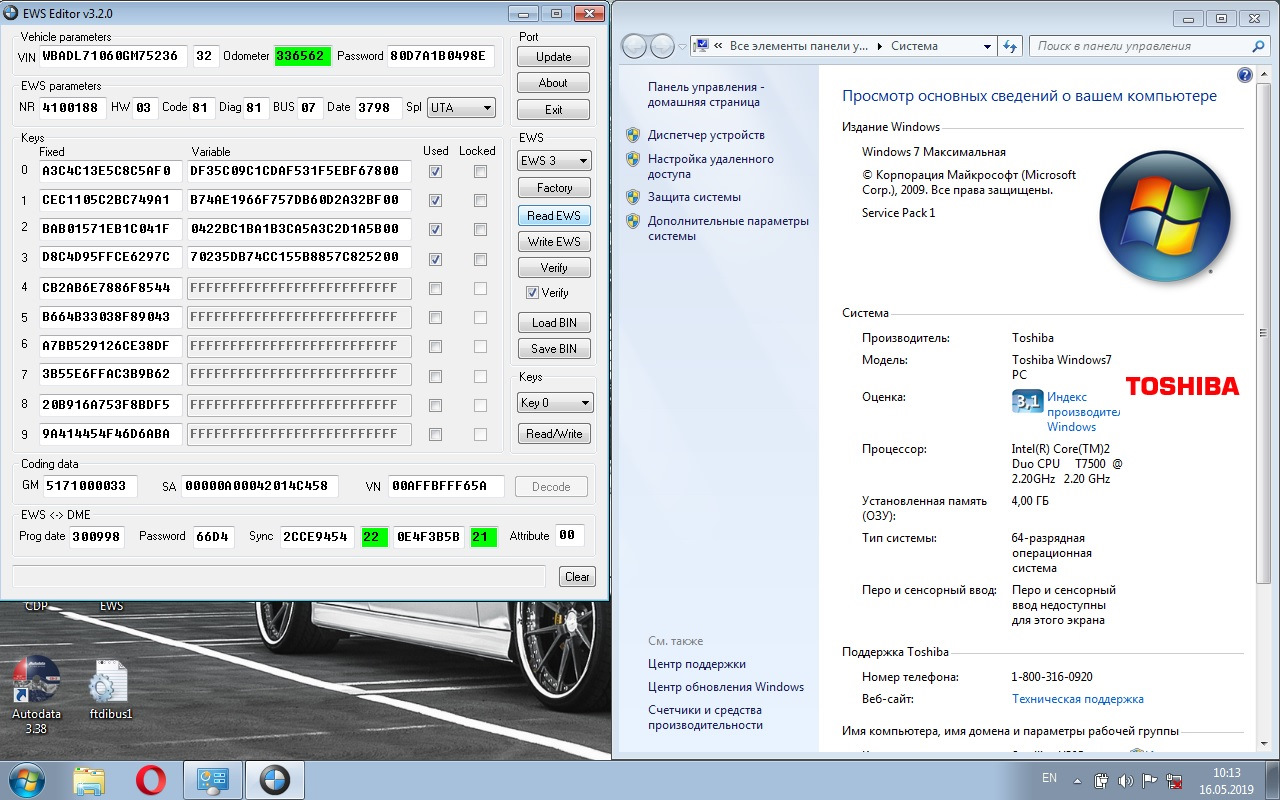The image size is (1280, 800).
Task: Select the Autodata 3.38 desktop shortcut
Action: [36, 695]
